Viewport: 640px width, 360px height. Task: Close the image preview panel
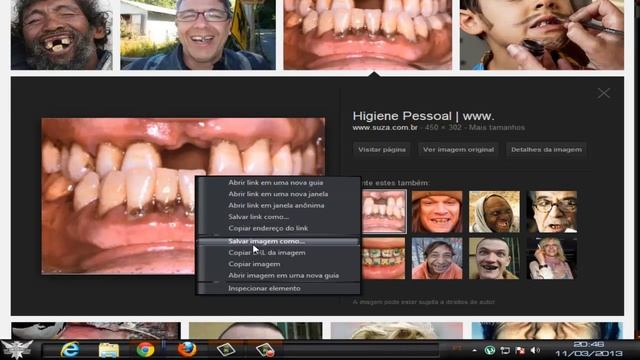(604, 93)
